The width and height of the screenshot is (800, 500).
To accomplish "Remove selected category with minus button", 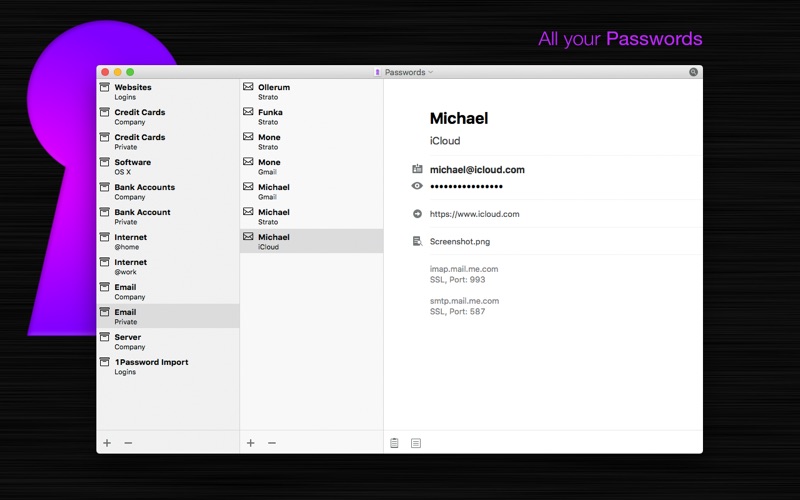I will [129, 443].
